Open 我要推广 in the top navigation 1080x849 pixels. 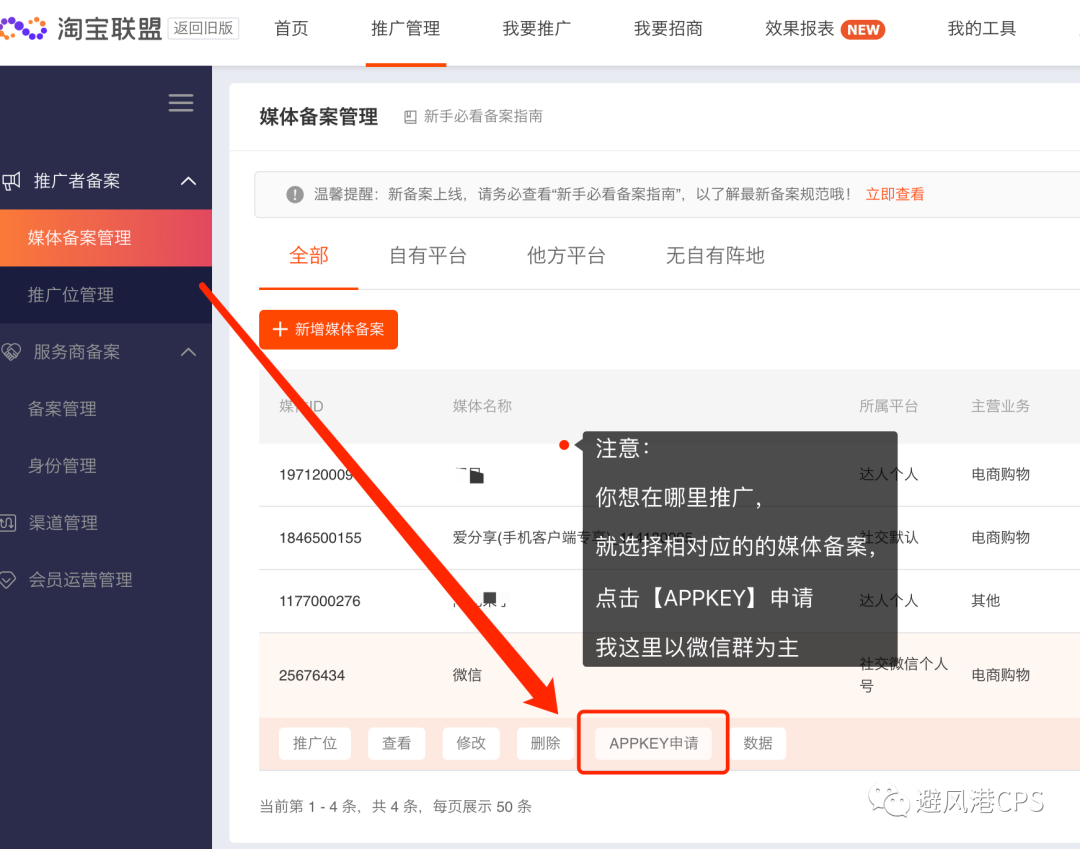pos(537,29)
